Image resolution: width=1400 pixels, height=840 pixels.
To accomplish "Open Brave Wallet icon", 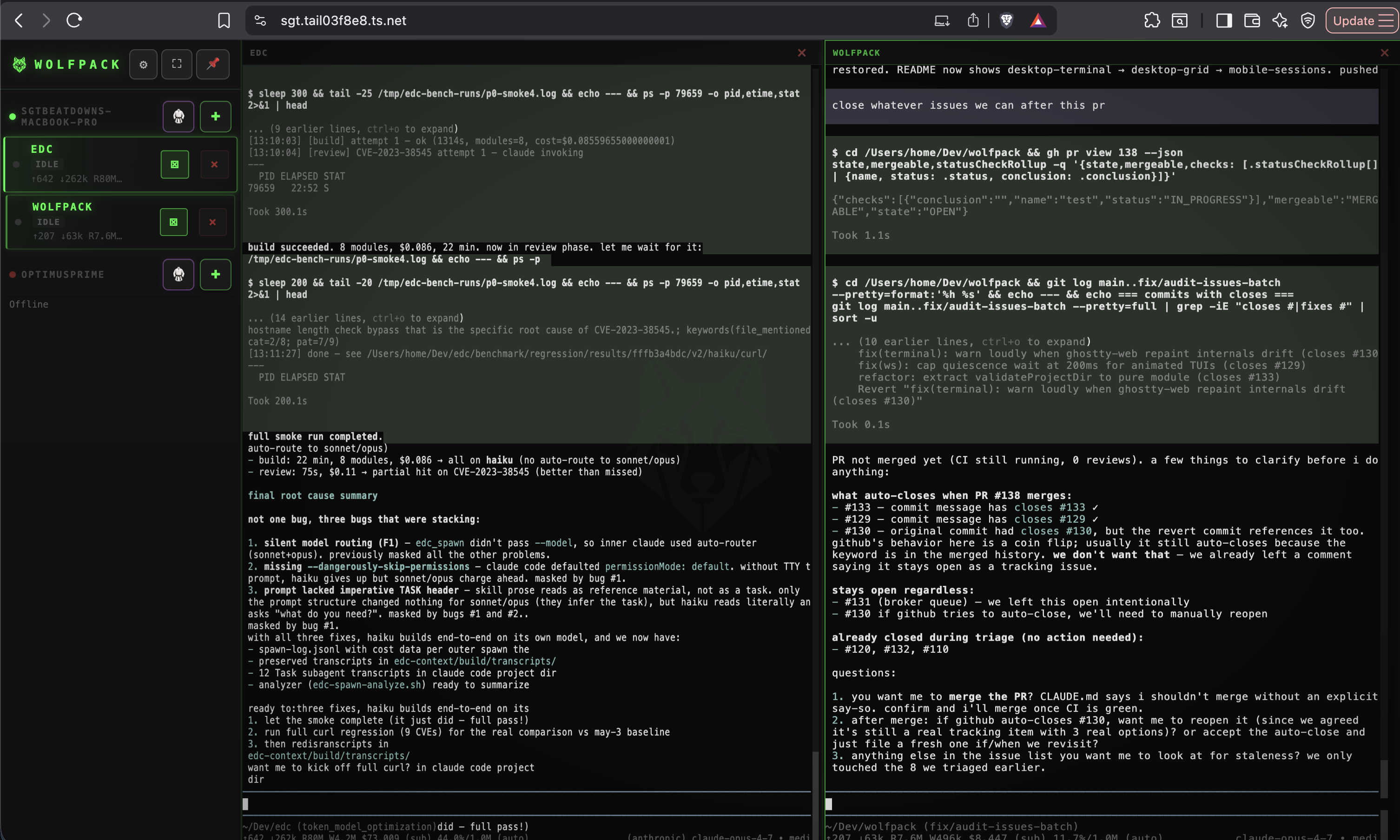I will 1252,21.
